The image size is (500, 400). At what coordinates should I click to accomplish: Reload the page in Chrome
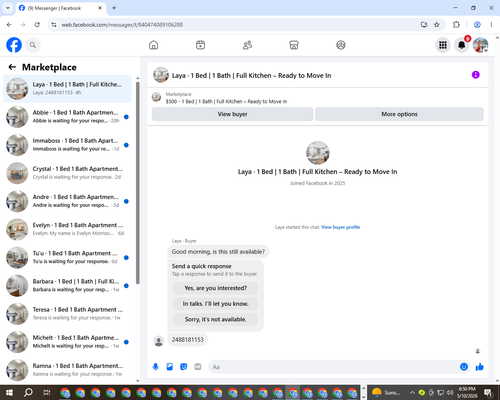(37, 25)
